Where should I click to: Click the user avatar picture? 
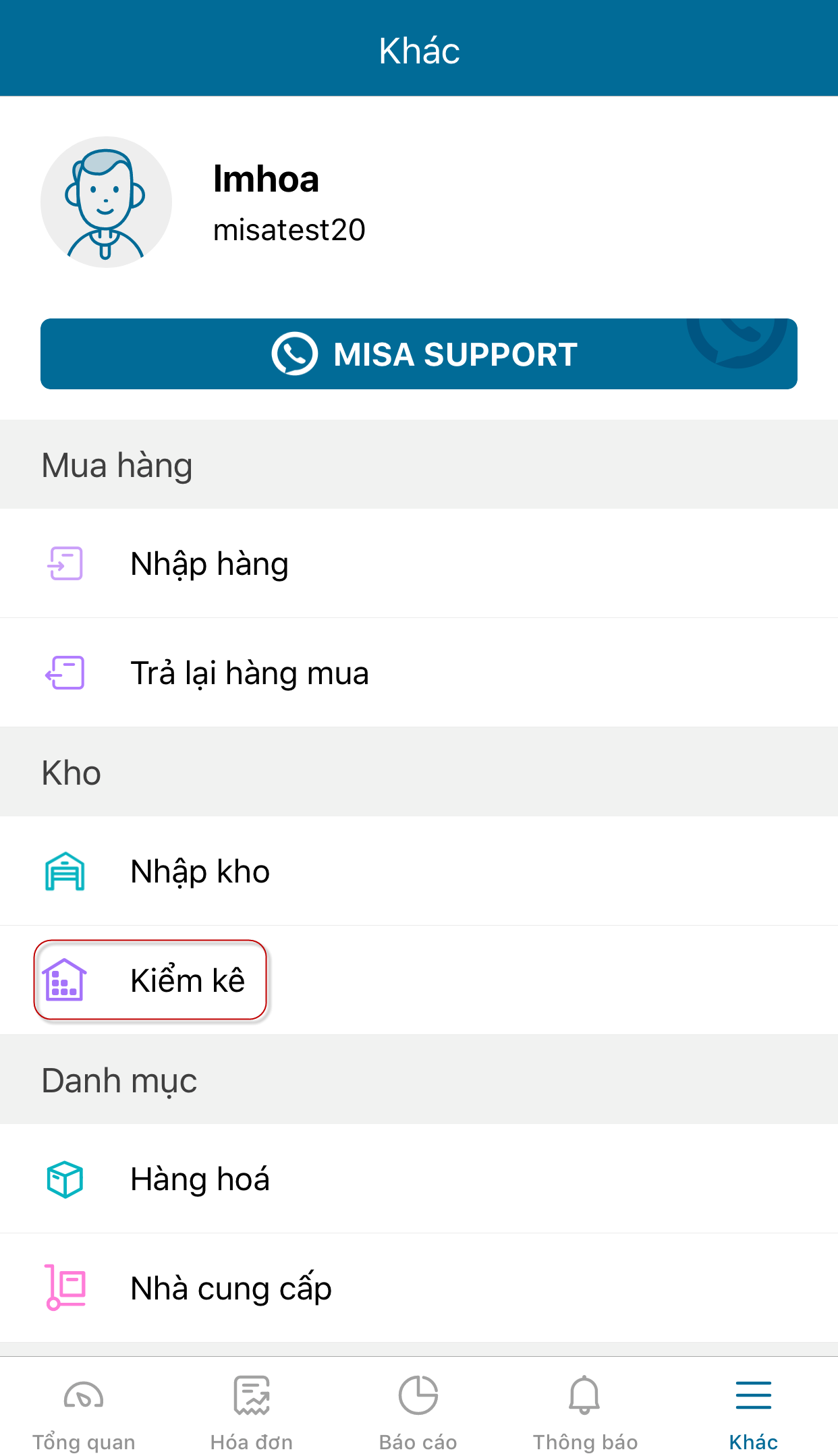point(106,202)
